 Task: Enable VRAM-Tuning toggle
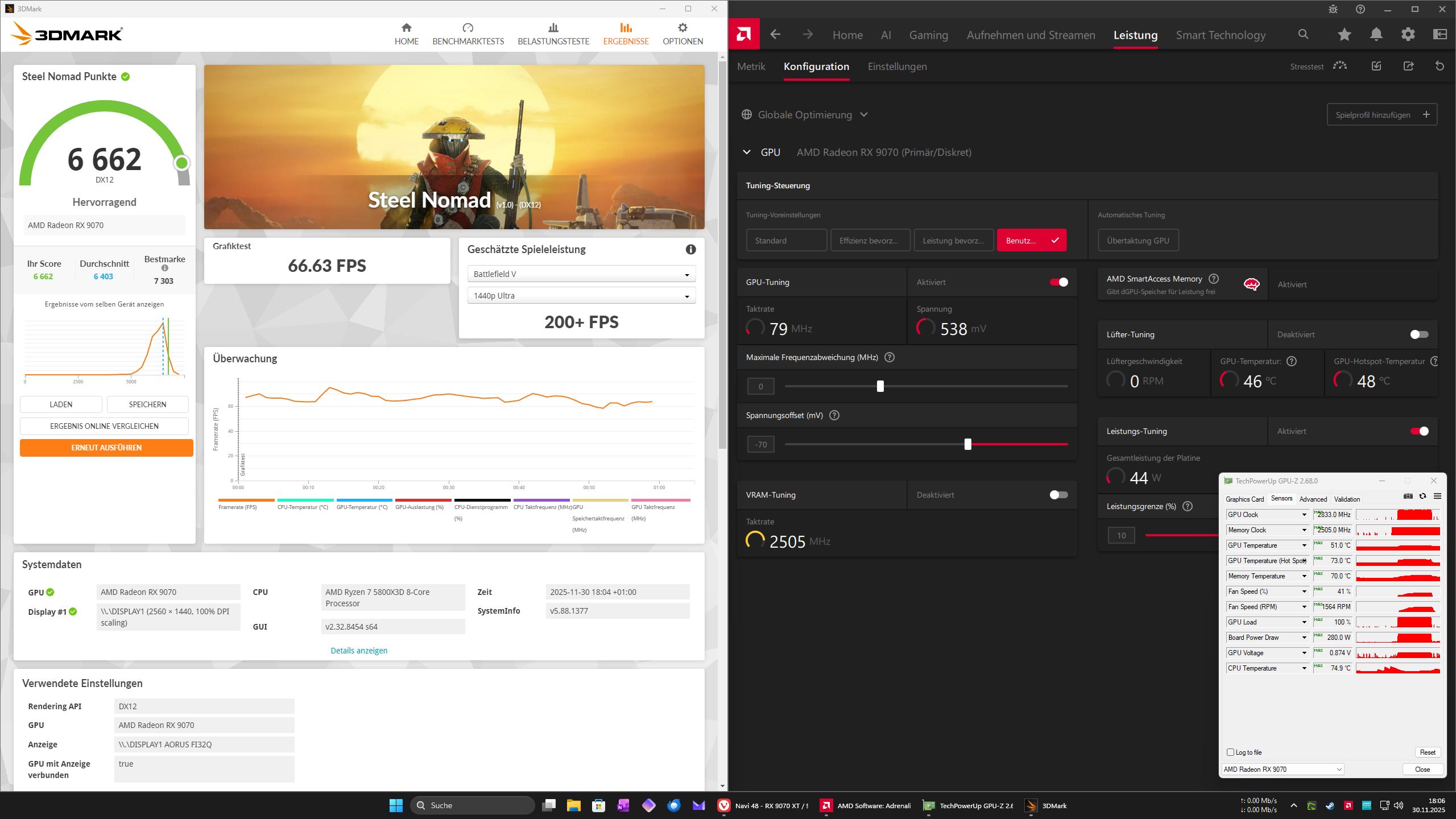(x=1057, y=495)
